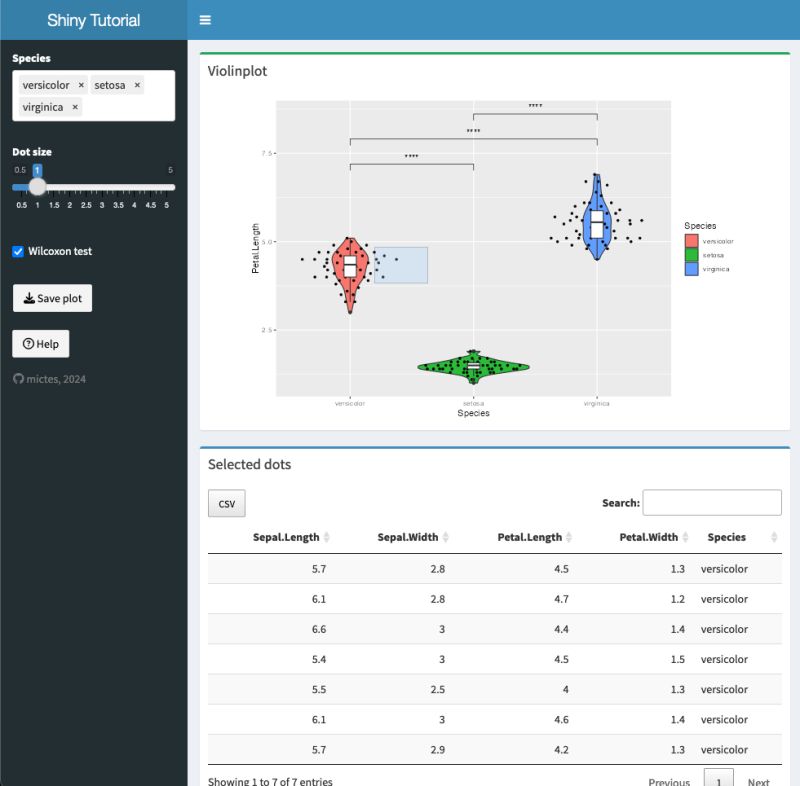This screenshot has height=786, width=800.
Task: Click the CSV export button
Action: pyautogui.click(x=226, y=503)
